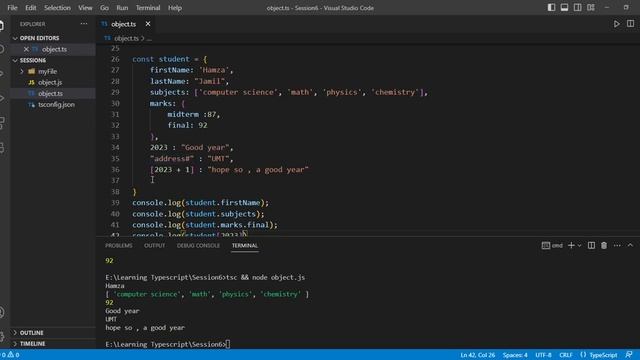Change indentation via Spaces: 4
This screenshot has width=640, height=360.
[x=515, y=355]
